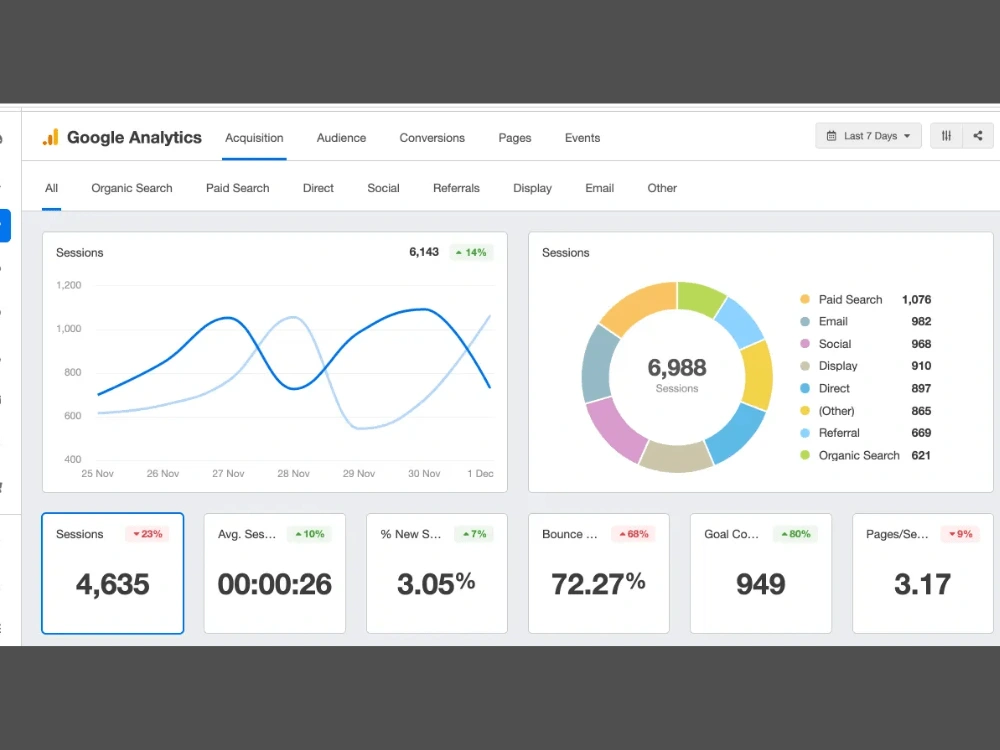Click the 6,143 sessions total value
Viewport: 1000px width, 750px height.
tap(424, 252)
